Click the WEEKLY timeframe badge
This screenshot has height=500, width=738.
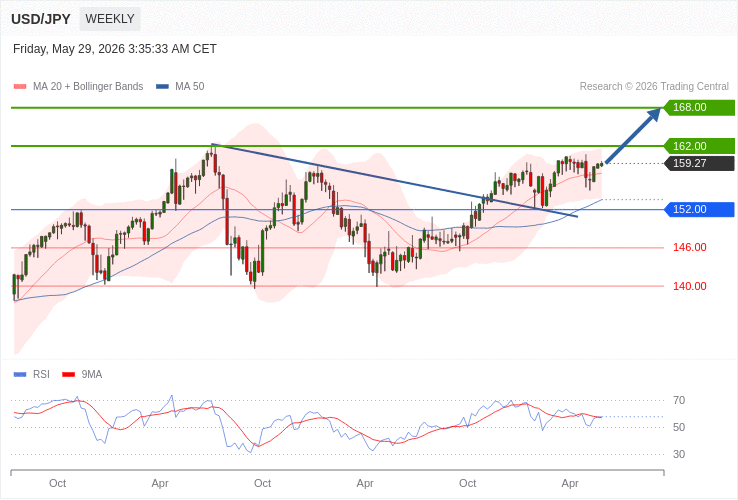point(110,19)
